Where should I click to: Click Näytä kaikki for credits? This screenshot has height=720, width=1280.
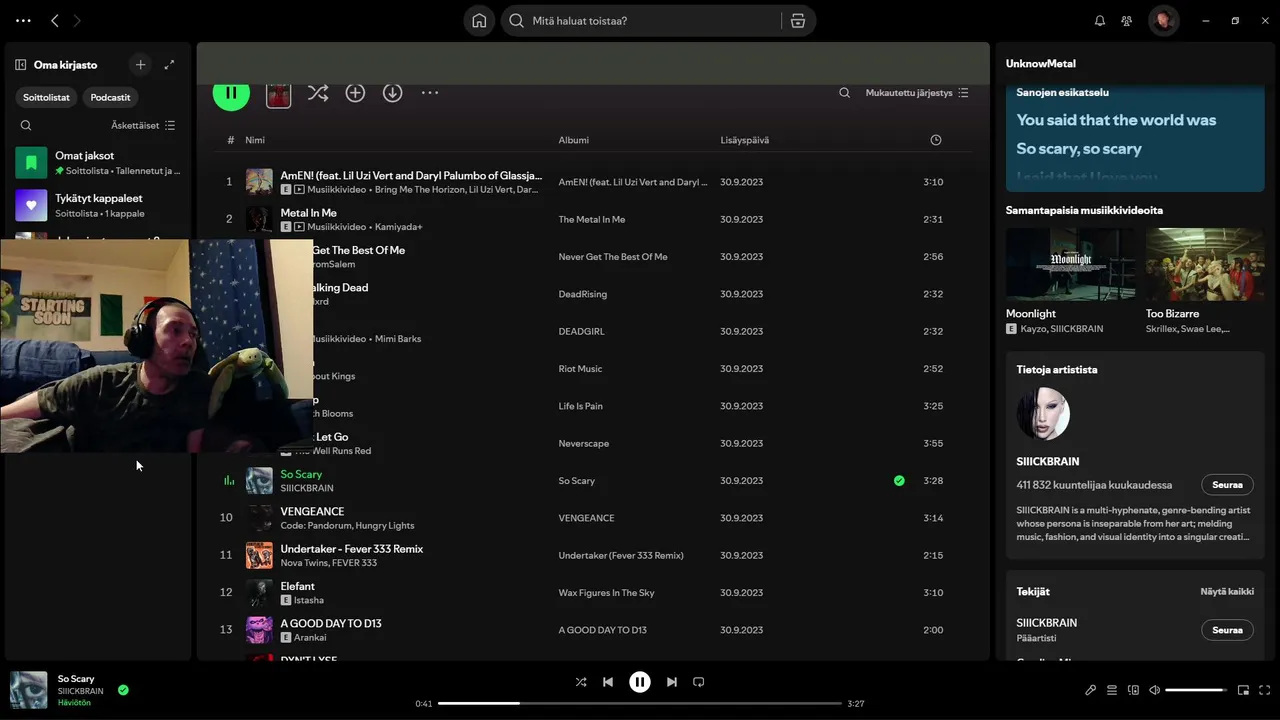point(1227,591)
